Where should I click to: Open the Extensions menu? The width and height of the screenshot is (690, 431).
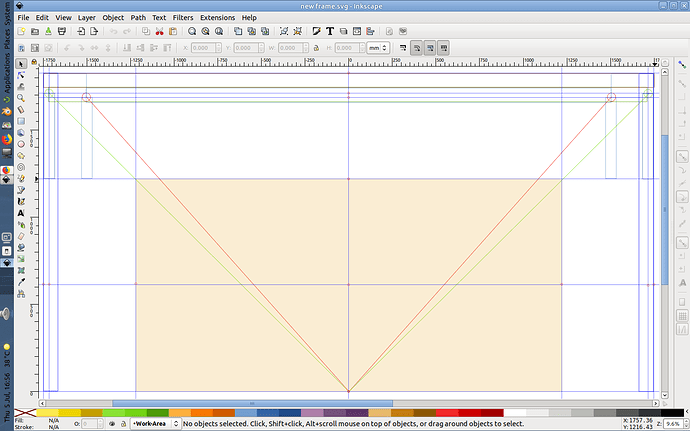217,18
